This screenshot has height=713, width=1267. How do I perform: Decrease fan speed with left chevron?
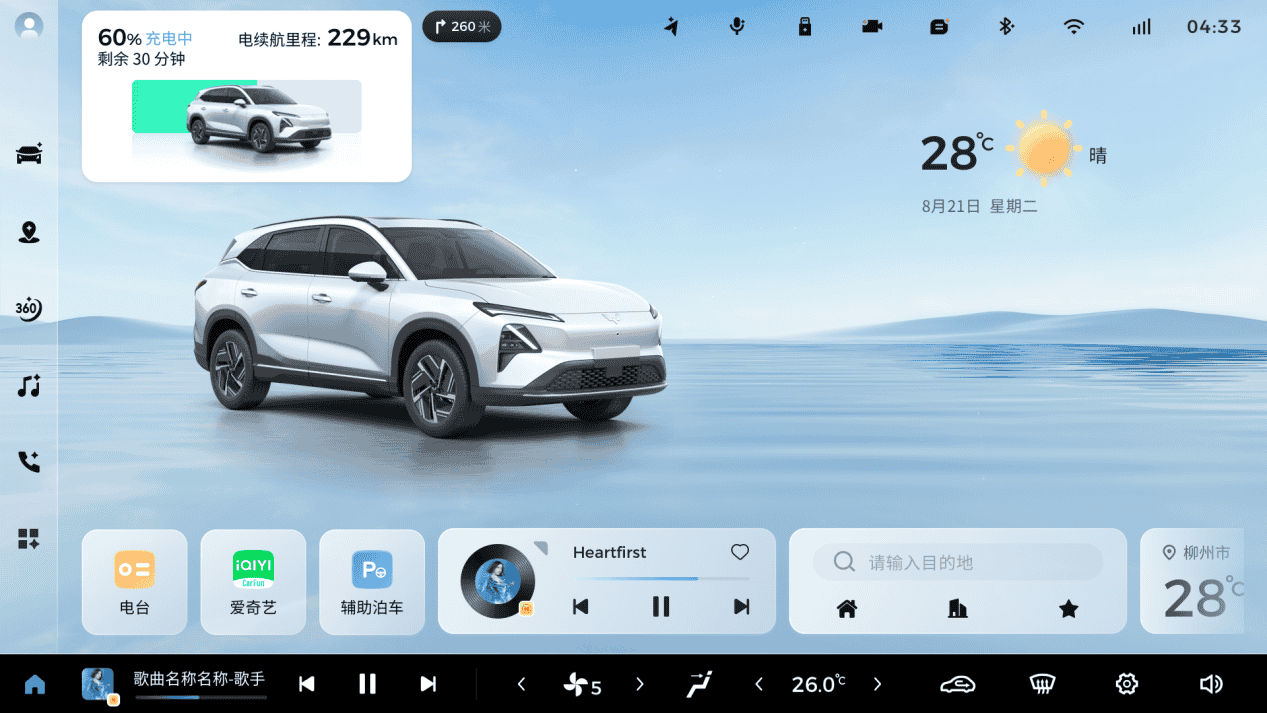pyautogui.click(x=521, y=684)
